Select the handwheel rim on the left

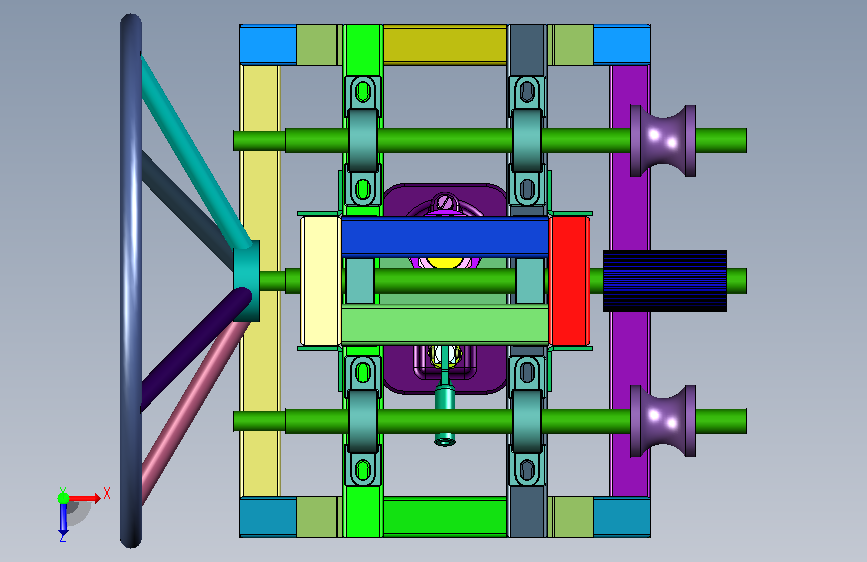point(130,281)
